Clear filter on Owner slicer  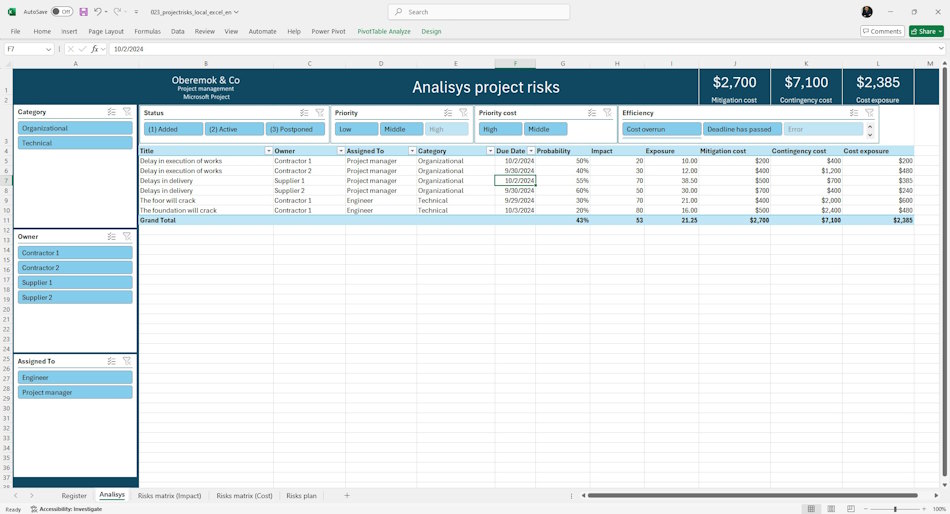tap(127, 236)
